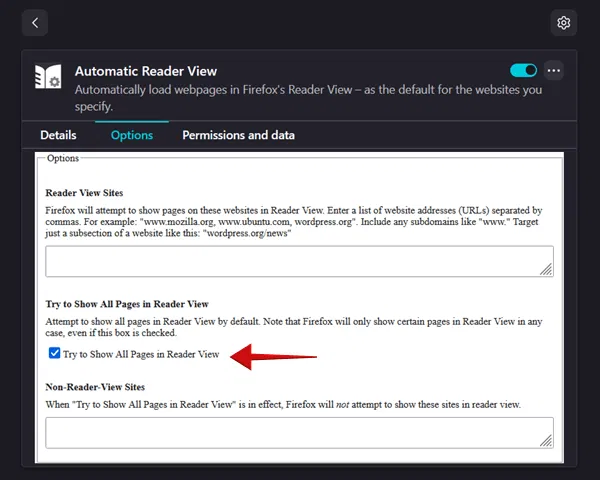
Task: Click the back arrow button
Action: pyautogui.click(x=35, y=22)
